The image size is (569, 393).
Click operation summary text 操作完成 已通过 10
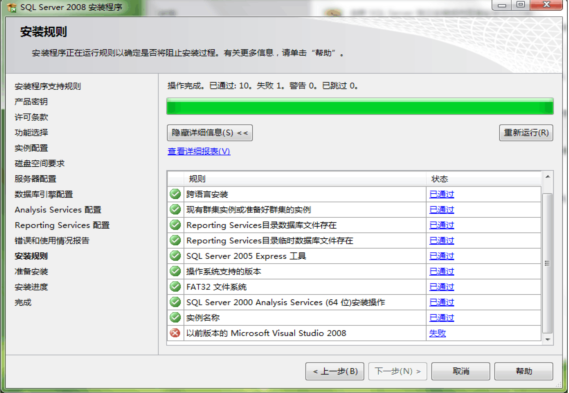pos(263,86)
